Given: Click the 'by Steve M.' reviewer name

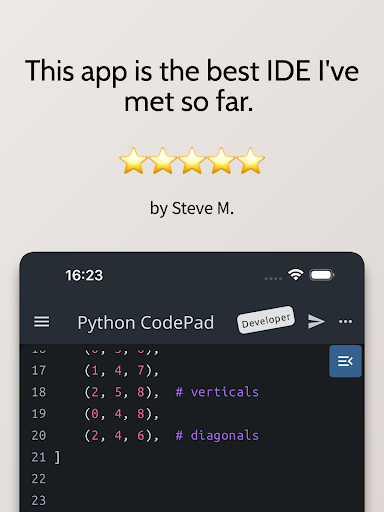Looking at the screenshot, I should click(x=192, y=209).
